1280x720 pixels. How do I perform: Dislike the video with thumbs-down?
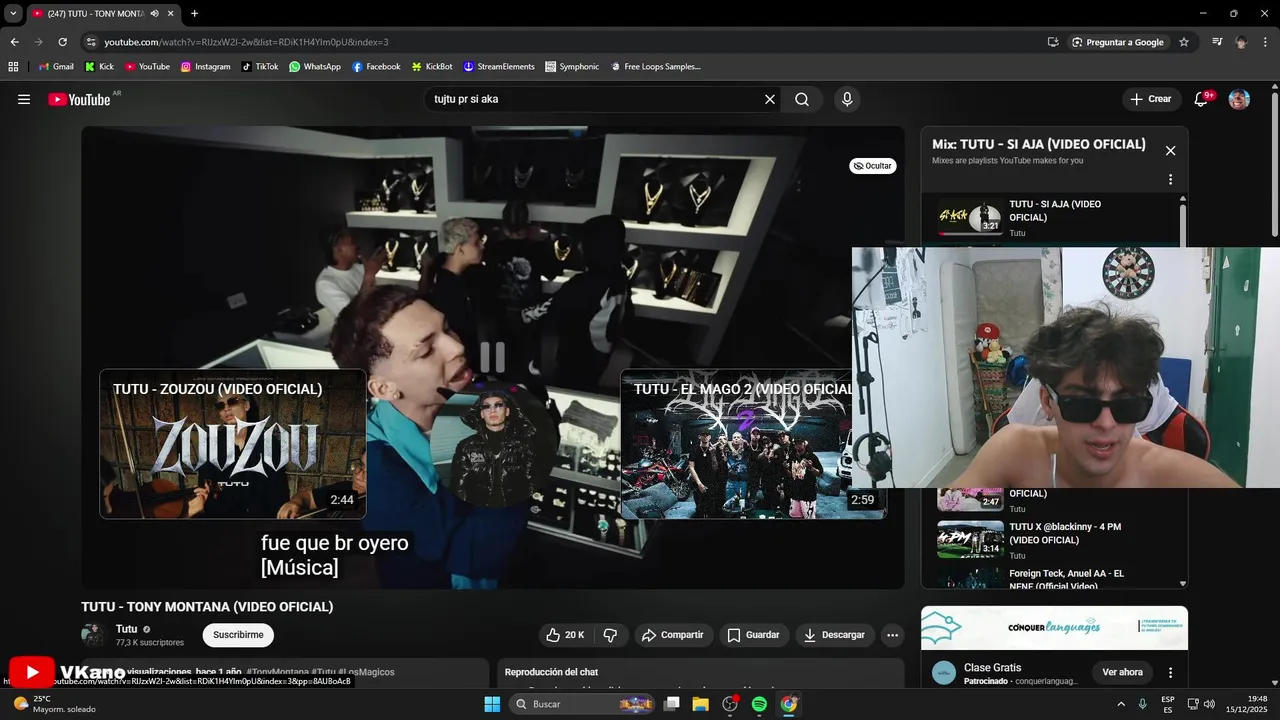610,635
